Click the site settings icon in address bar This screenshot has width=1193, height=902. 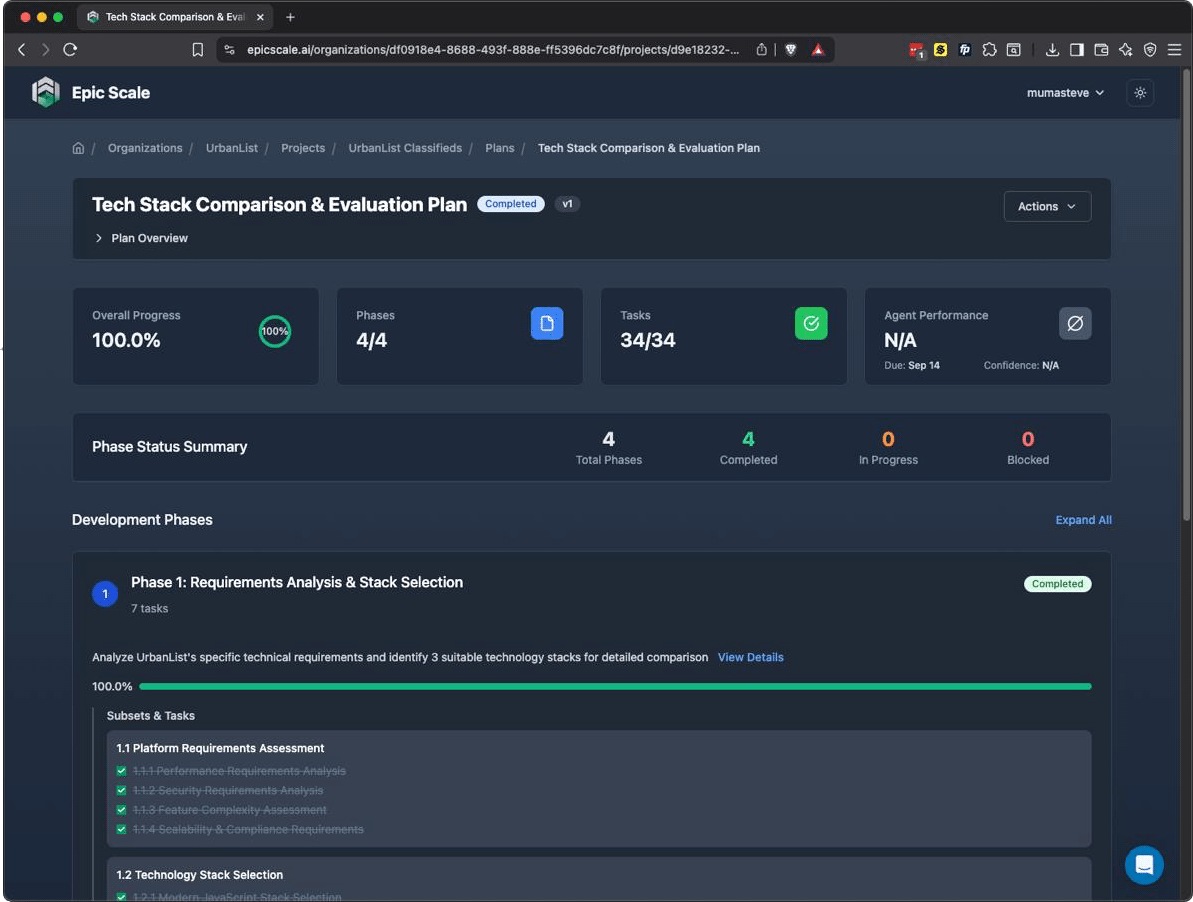pyautogui.click(x=229, y=49)
